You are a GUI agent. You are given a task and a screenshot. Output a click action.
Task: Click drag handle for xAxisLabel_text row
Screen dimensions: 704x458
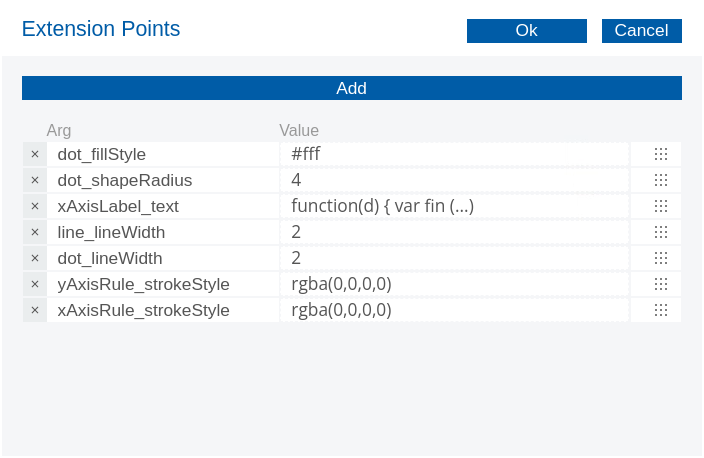tap(660, 206)
